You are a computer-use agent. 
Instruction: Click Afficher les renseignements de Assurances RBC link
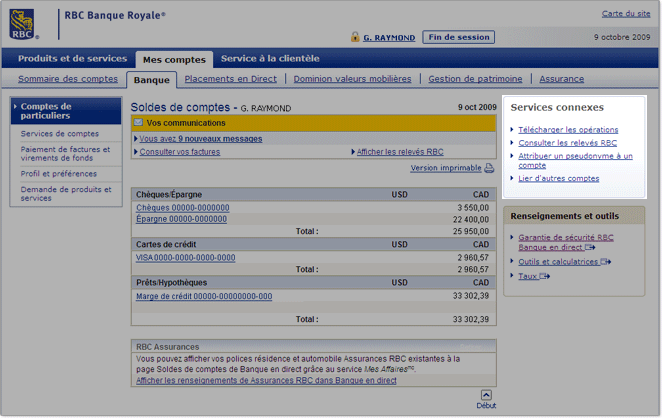[x=266, y=380]
